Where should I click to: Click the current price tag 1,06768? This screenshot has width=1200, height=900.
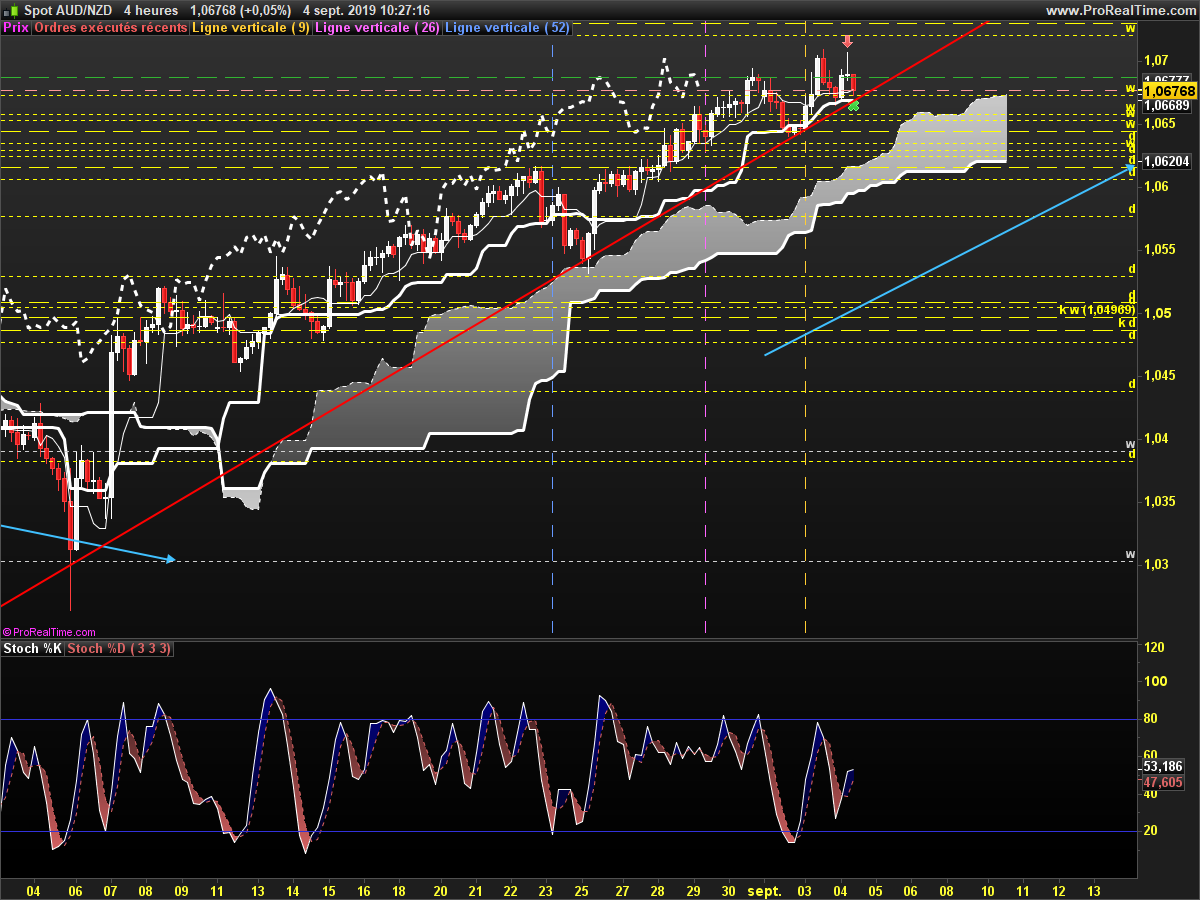click(1170, 91)
